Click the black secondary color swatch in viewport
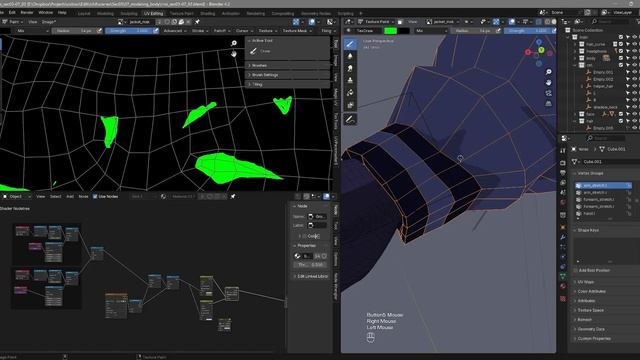The image size is (640, 360). [x=403, y=31]
